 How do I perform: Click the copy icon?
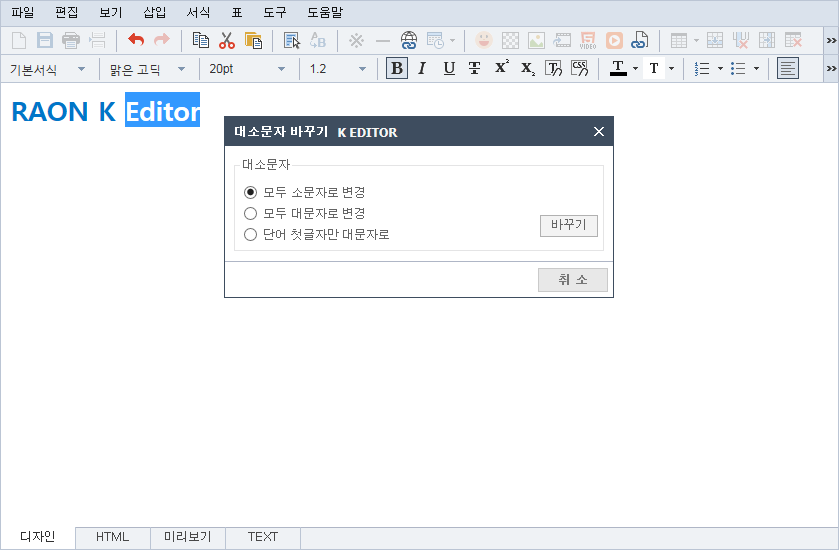(x=201, y=41)
